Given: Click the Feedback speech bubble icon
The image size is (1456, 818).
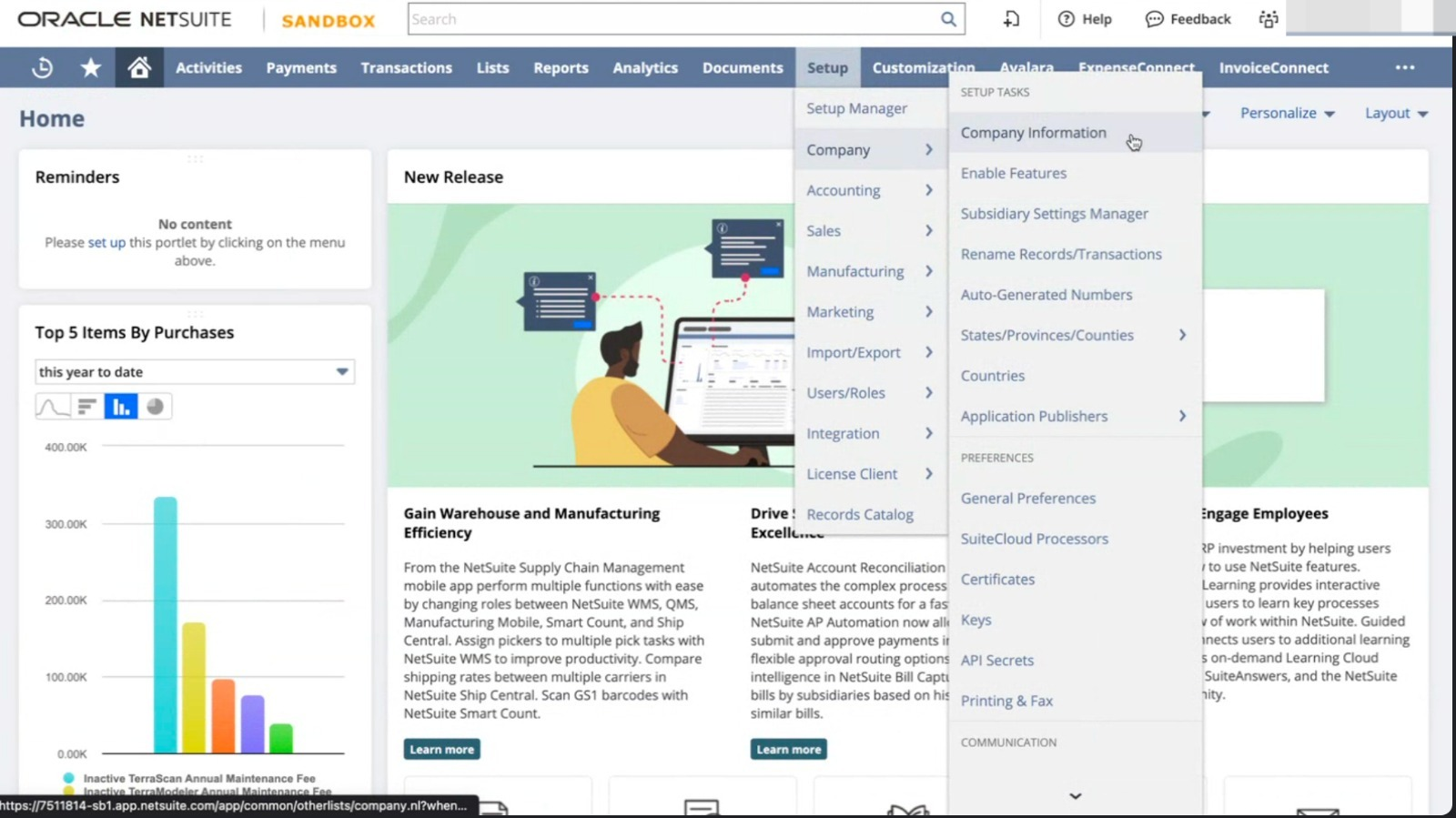Looking at the screenshot, I should click(1155, 19).
